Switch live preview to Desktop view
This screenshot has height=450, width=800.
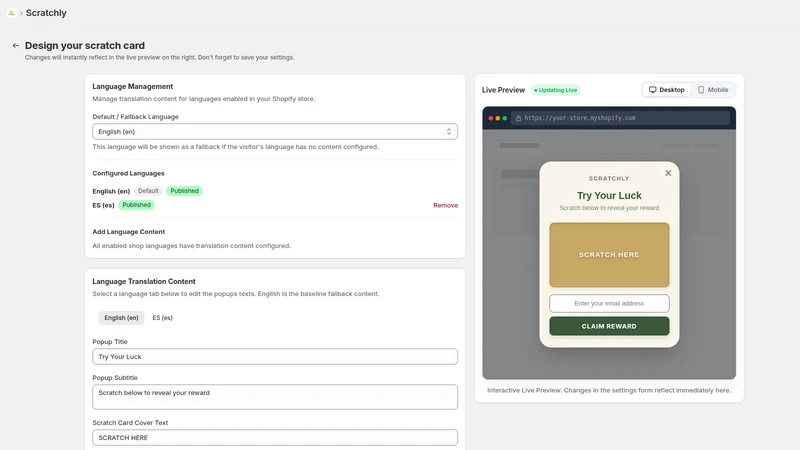point(666,90)
